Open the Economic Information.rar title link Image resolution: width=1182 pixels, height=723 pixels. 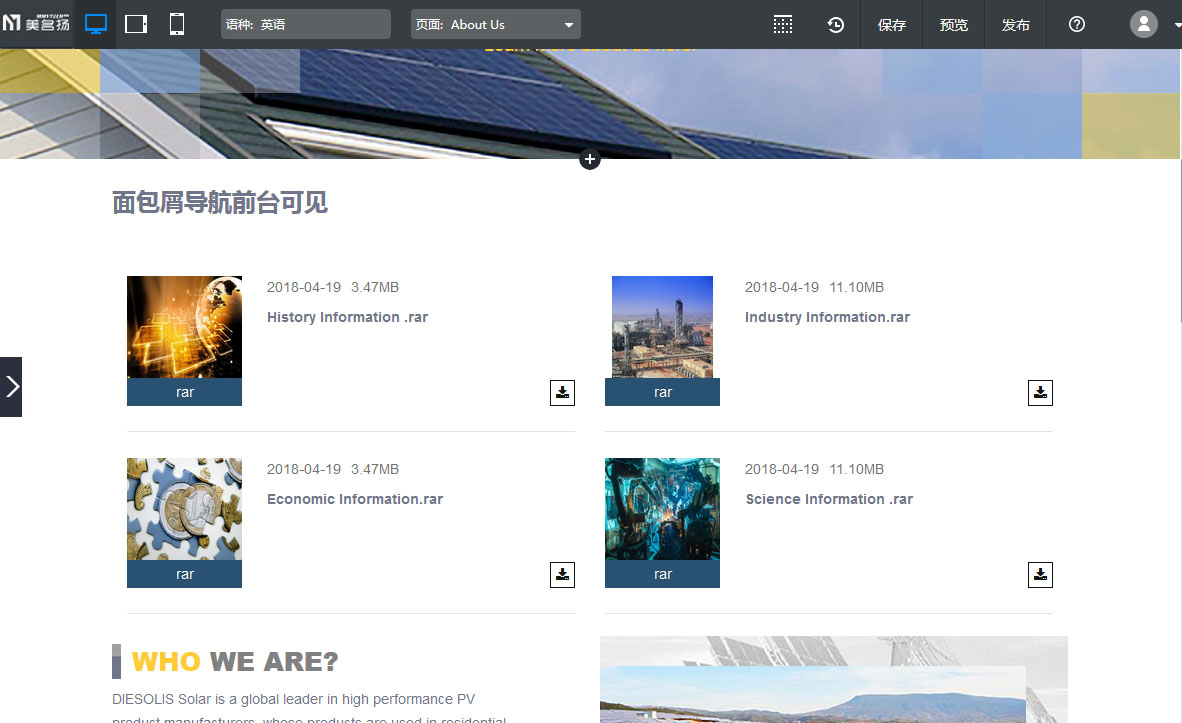[354, 499]
